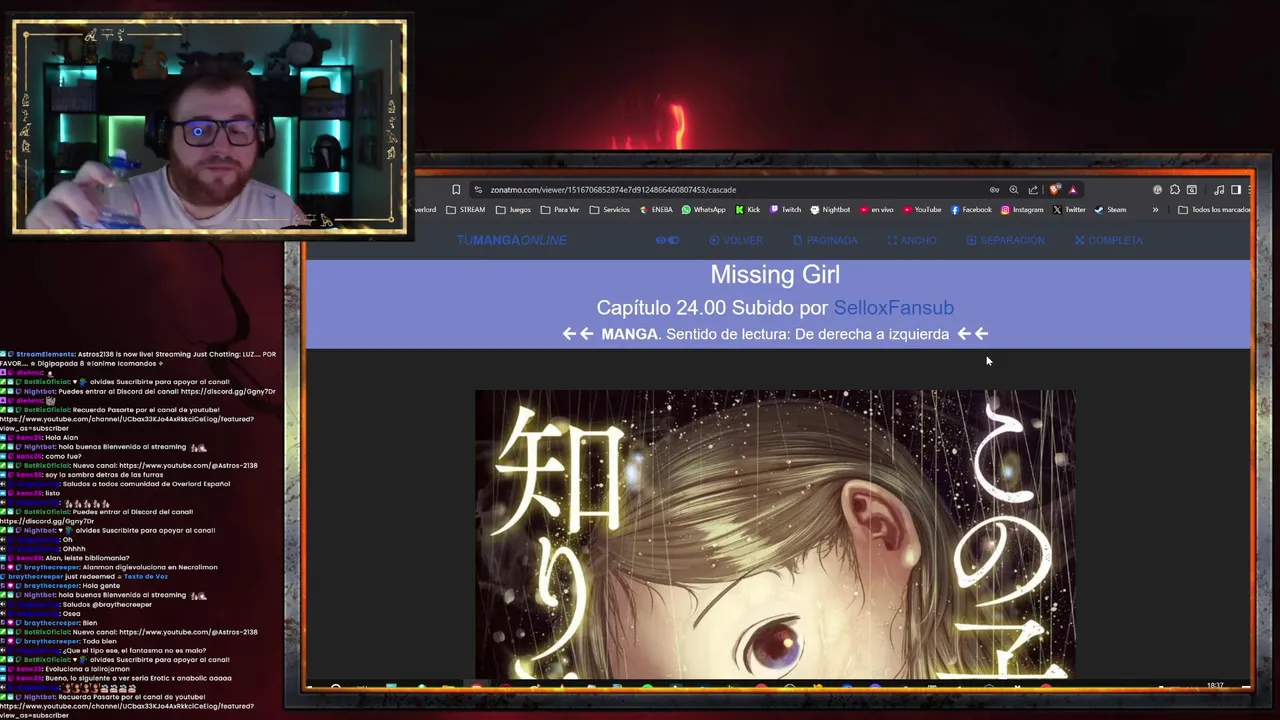
Task: Click the 'como fue?' chat message
Action: pos(62,456)
